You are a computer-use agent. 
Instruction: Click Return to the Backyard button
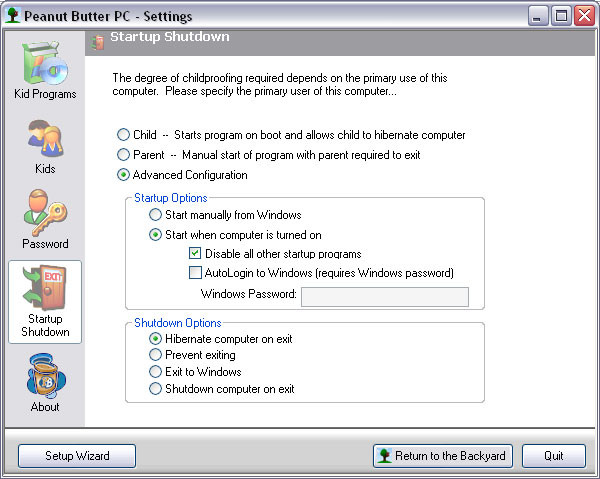[443, 456]
